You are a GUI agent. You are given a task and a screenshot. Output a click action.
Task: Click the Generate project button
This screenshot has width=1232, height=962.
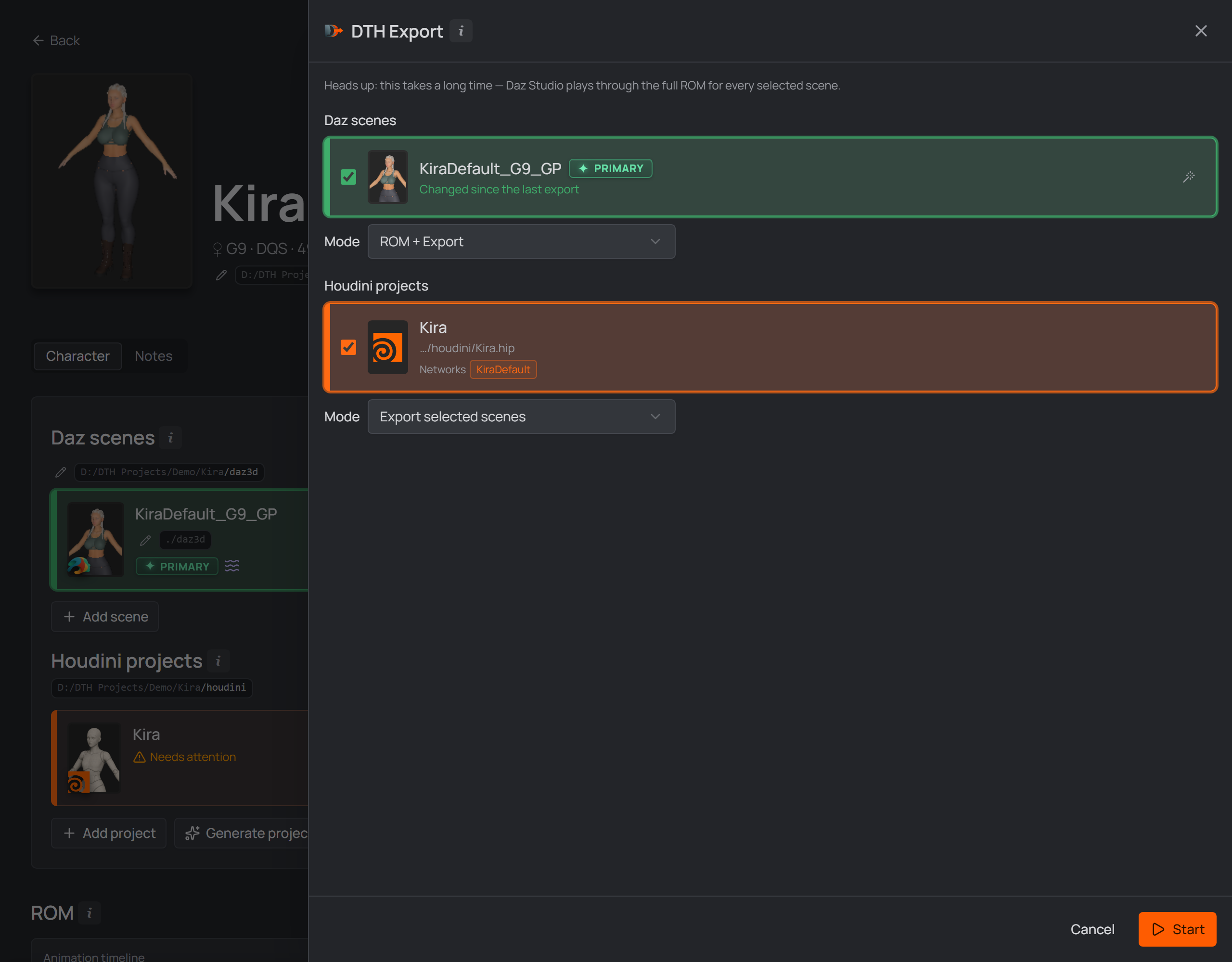pyautogui.click(x=242, y=834)
